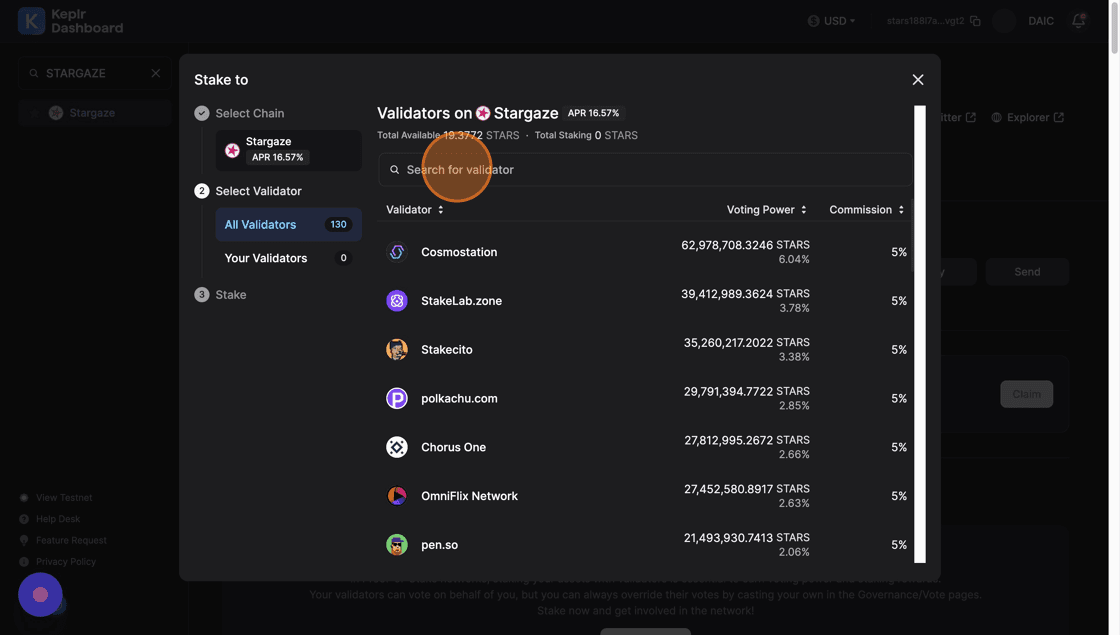This screenshot has width=1120, height=635.
Task: Sort validators by Validator name
Action: 415,210
